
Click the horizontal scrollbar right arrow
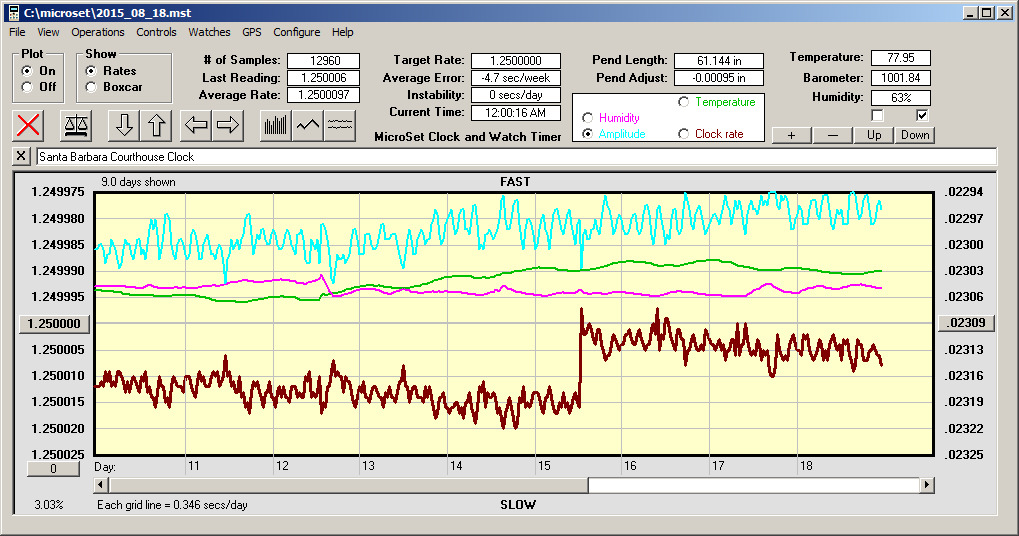coord(927,485)
